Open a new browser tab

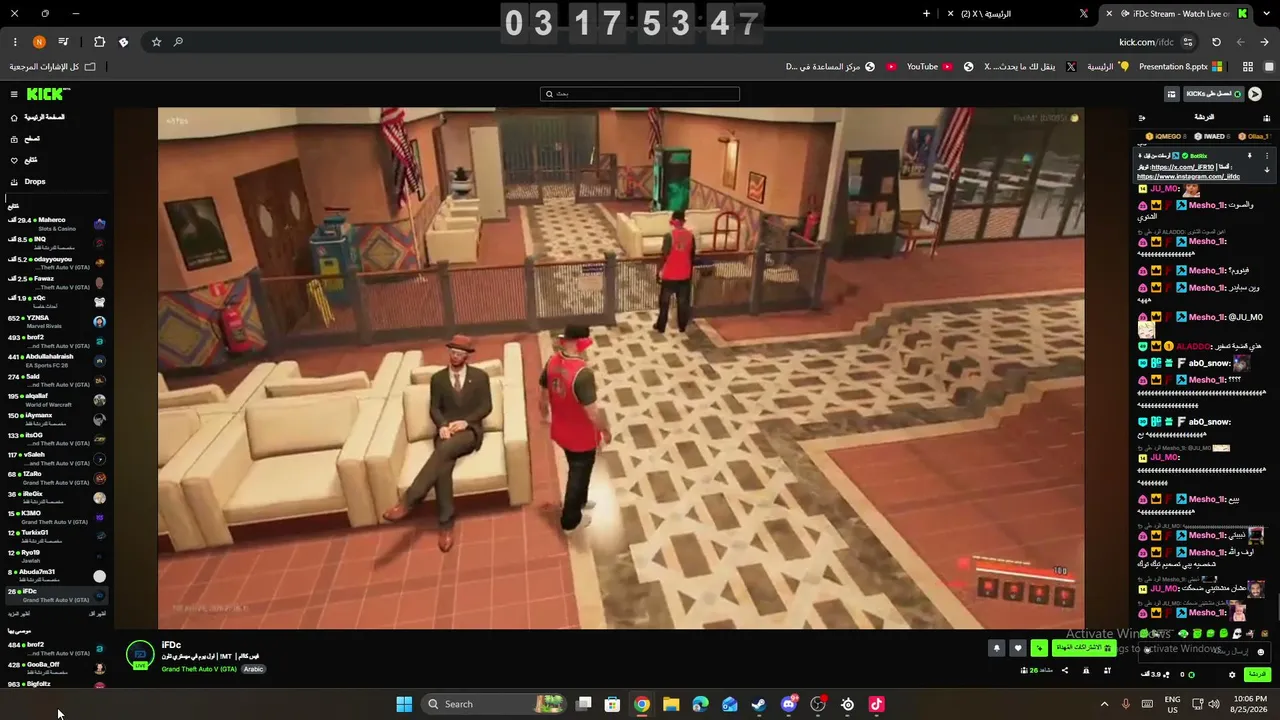[926, 14]
